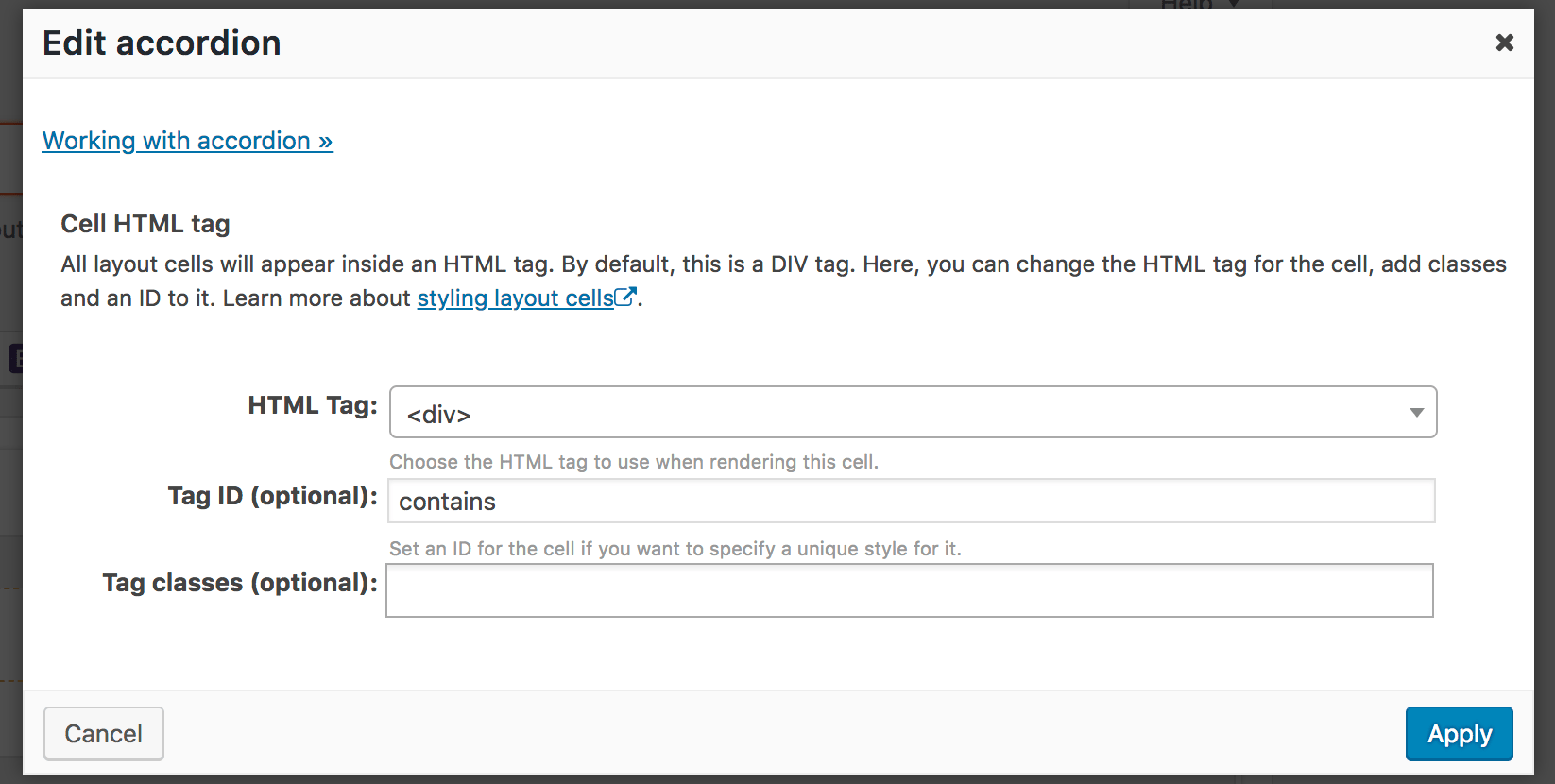The height and width of the screenshot is (784, 1555).
Task: Click the 'HTML Tag:' field label
Action: (x=312, y=405)
